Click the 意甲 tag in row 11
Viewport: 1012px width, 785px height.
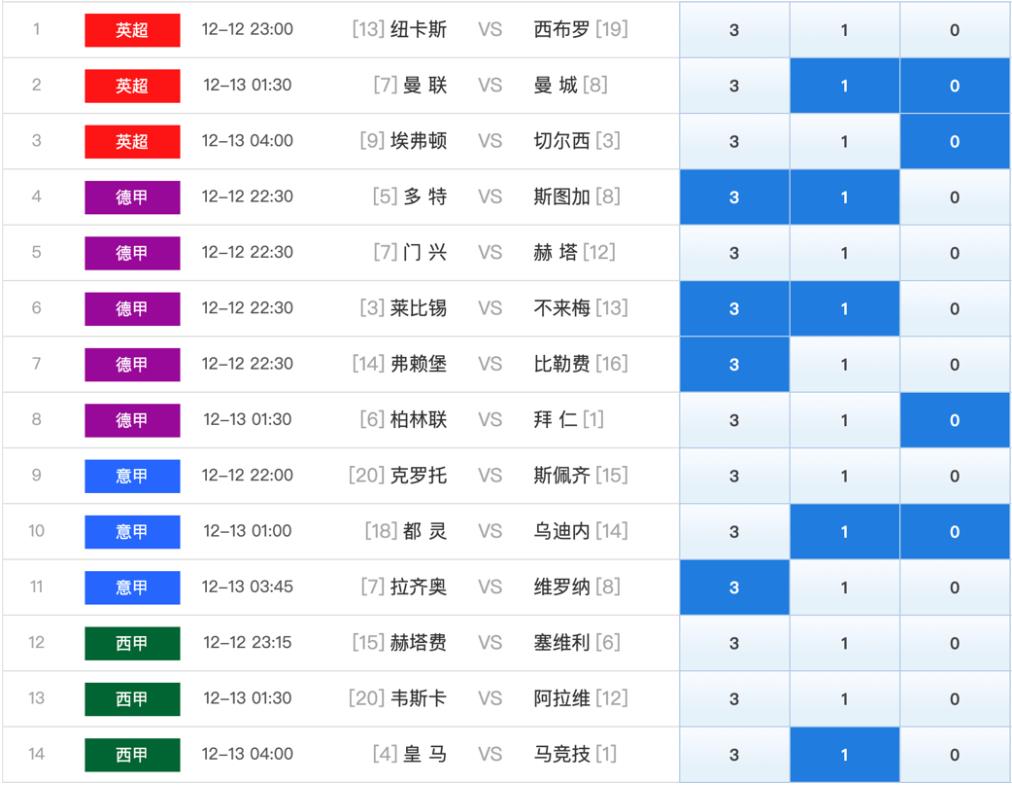(x=132, y=587)
